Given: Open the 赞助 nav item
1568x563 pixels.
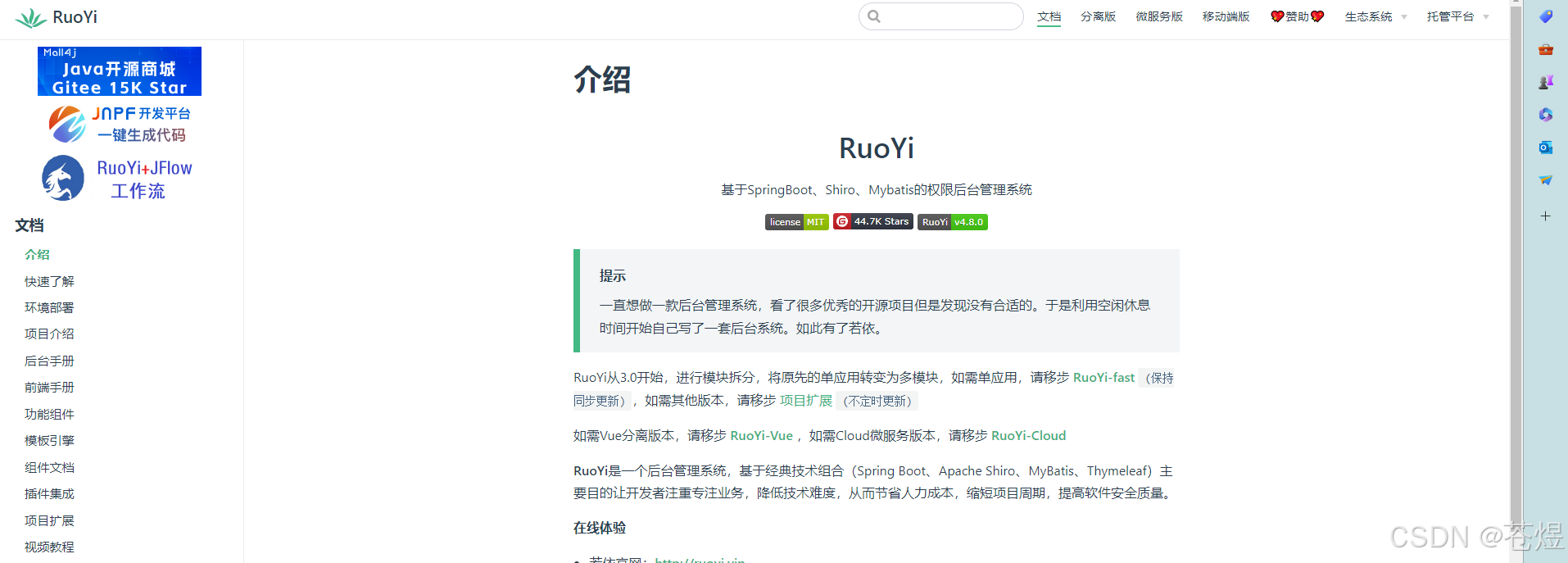Looking at the screenshot, I should point(1297,16).
